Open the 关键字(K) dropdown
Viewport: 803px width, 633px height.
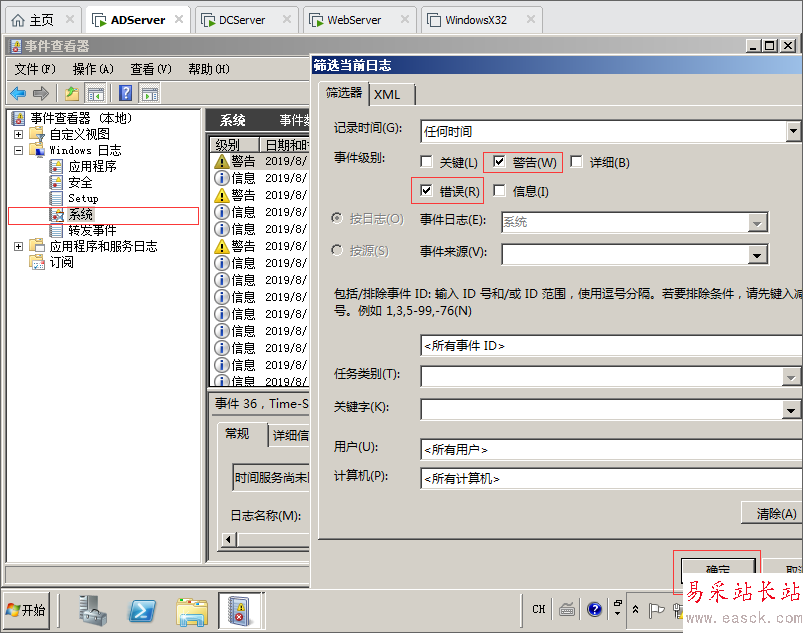pyautogui.click(x=791, y=410)
